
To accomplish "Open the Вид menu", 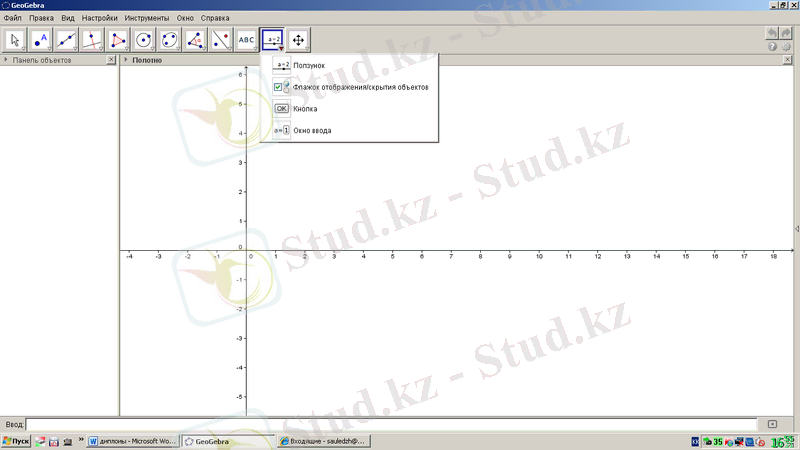I will 68,18.
